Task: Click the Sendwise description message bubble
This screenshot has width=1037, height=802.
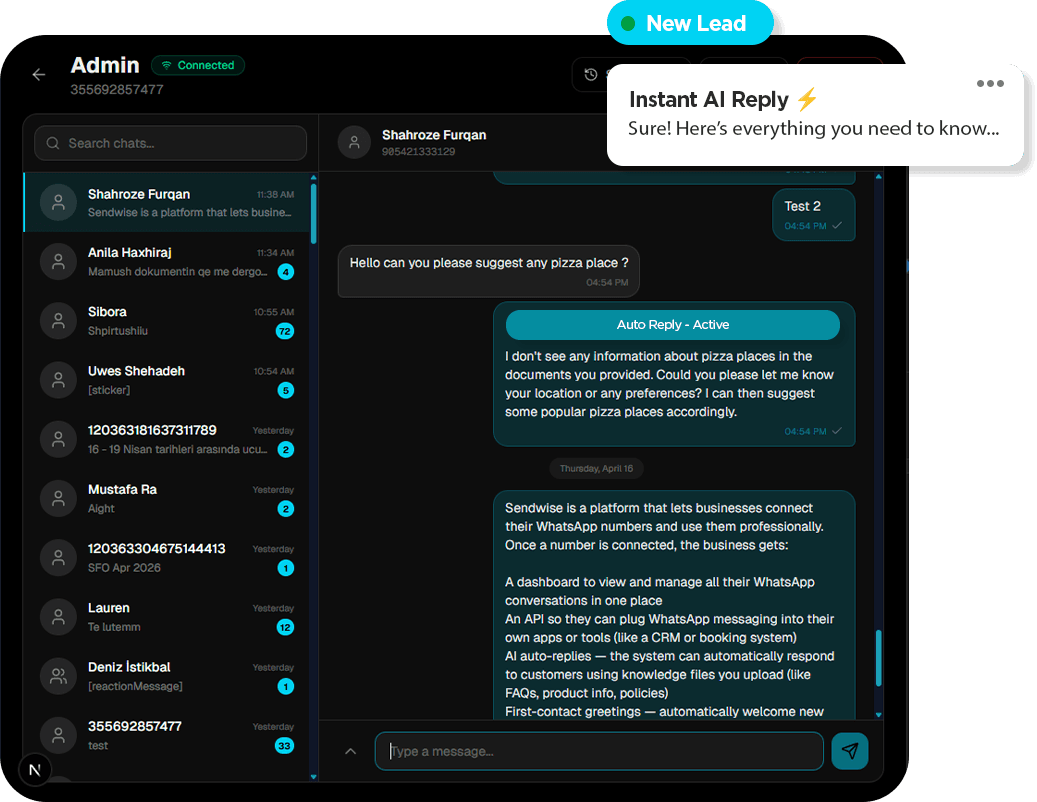Action: click(674, 605)
